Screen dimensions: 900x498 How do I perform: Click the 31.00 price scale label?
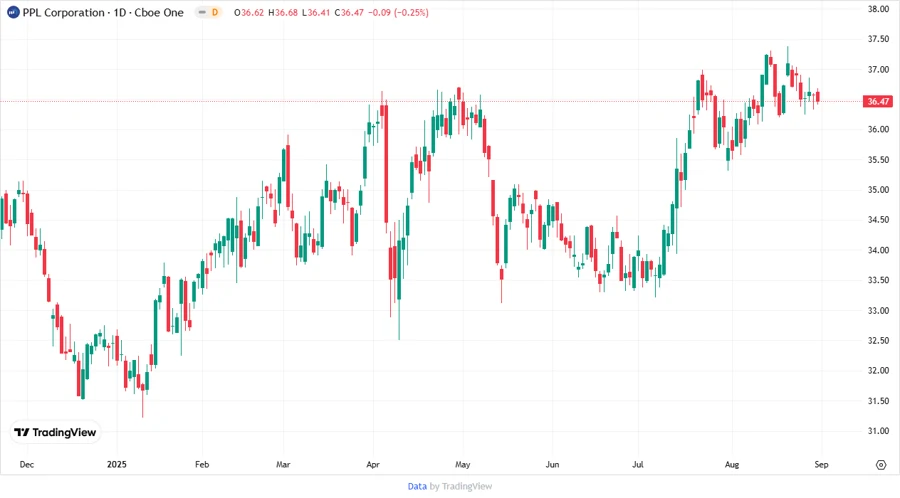[x=878, y=431]
